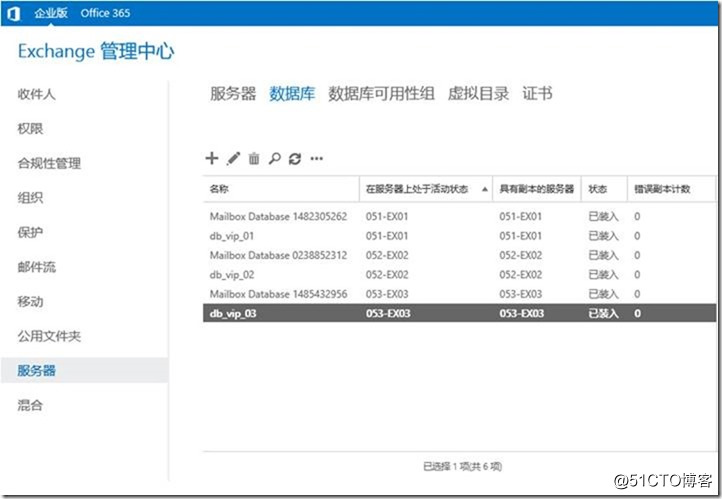Open the 数据库可用性组 tab

381,93
